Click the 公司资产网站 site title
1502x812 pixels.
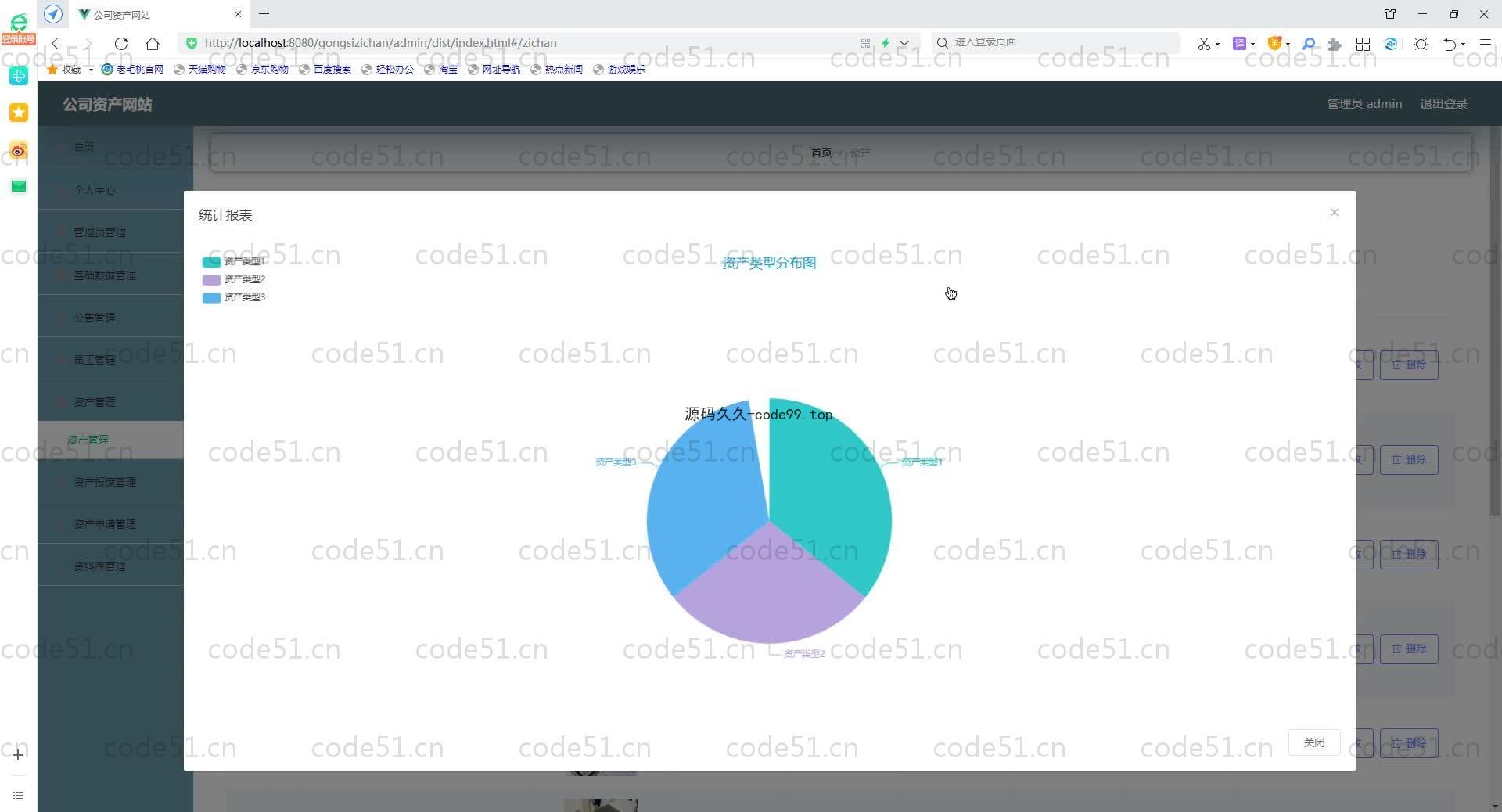107,104
